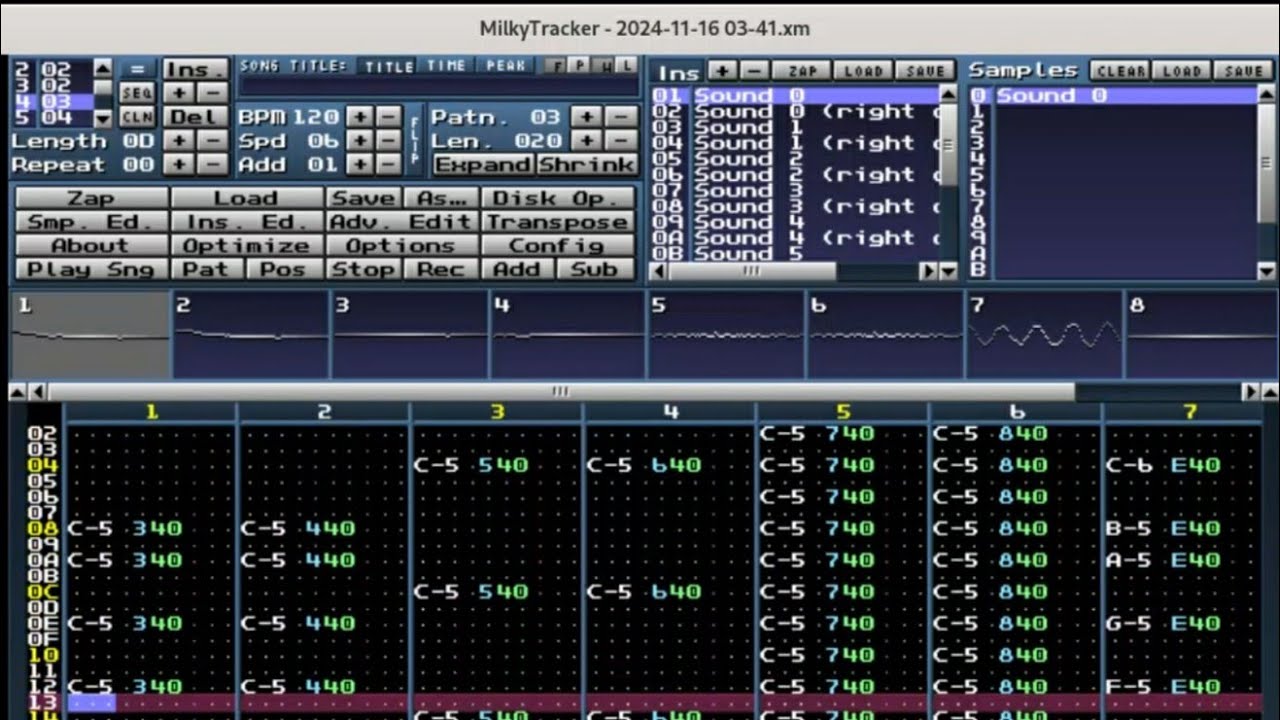
Task: Click the Sub channel button
Action: pyautogui.click(x=597, y=269)
